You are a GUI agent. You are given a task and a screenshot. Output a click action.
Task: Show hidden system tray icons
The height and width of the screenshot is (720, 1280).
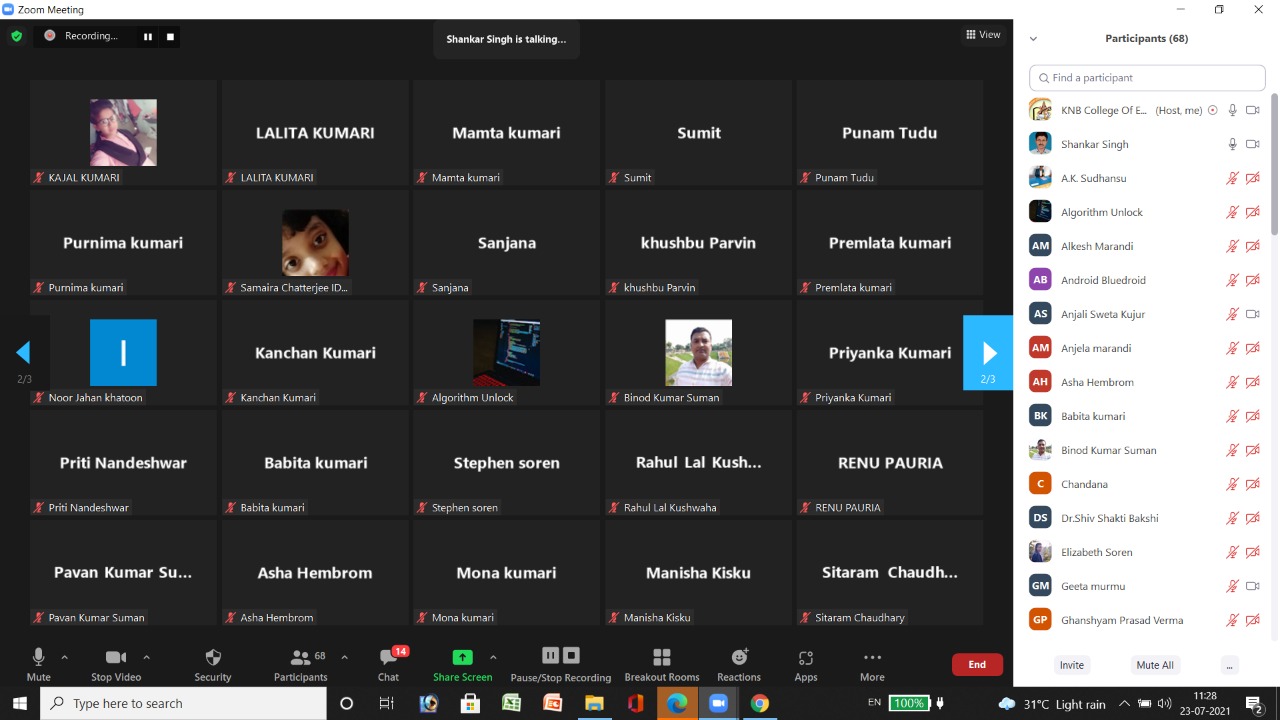click(1124, 703)
